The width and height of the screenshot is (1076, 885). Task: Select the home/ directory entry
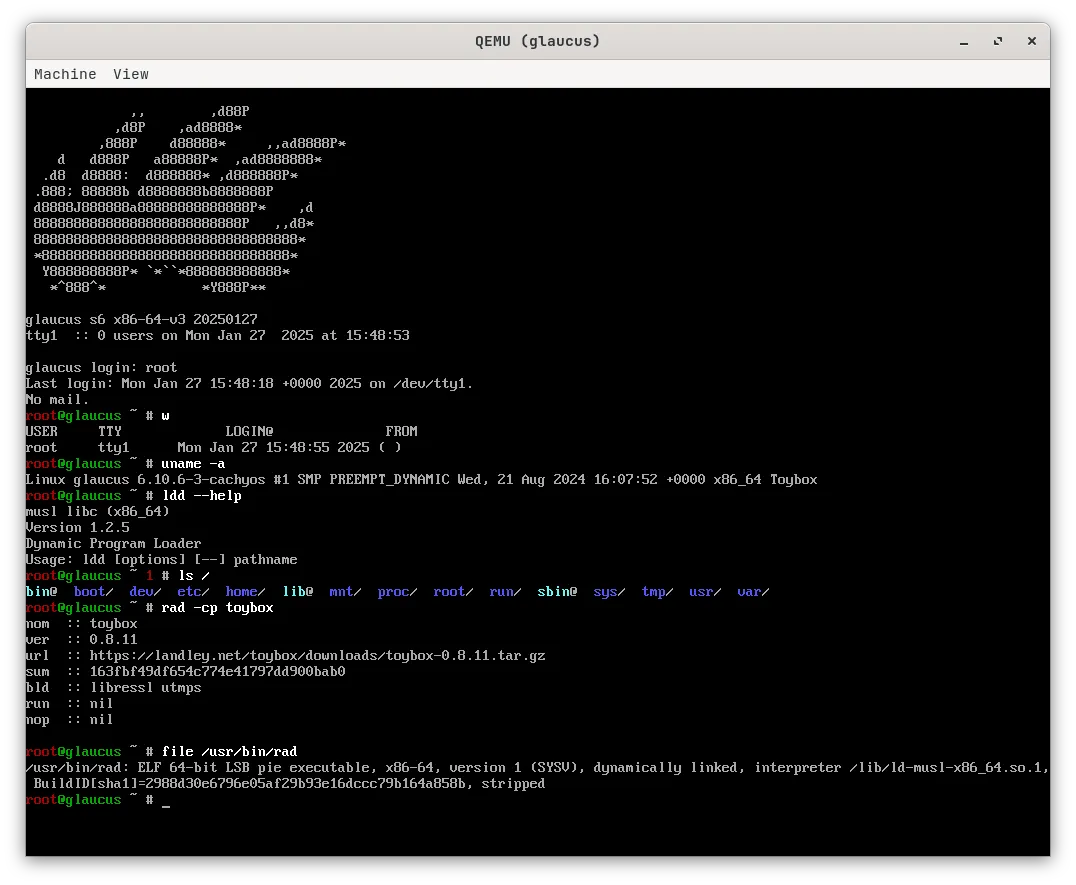(244, 591)
